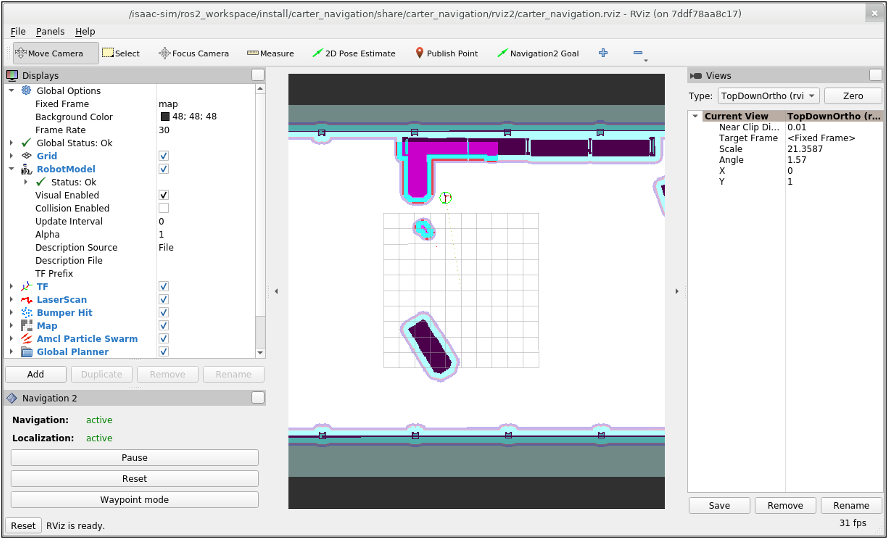The height and width of the screenshot is (539, 887).
Task: Collapse the Current View node
Action: point(695,116)
